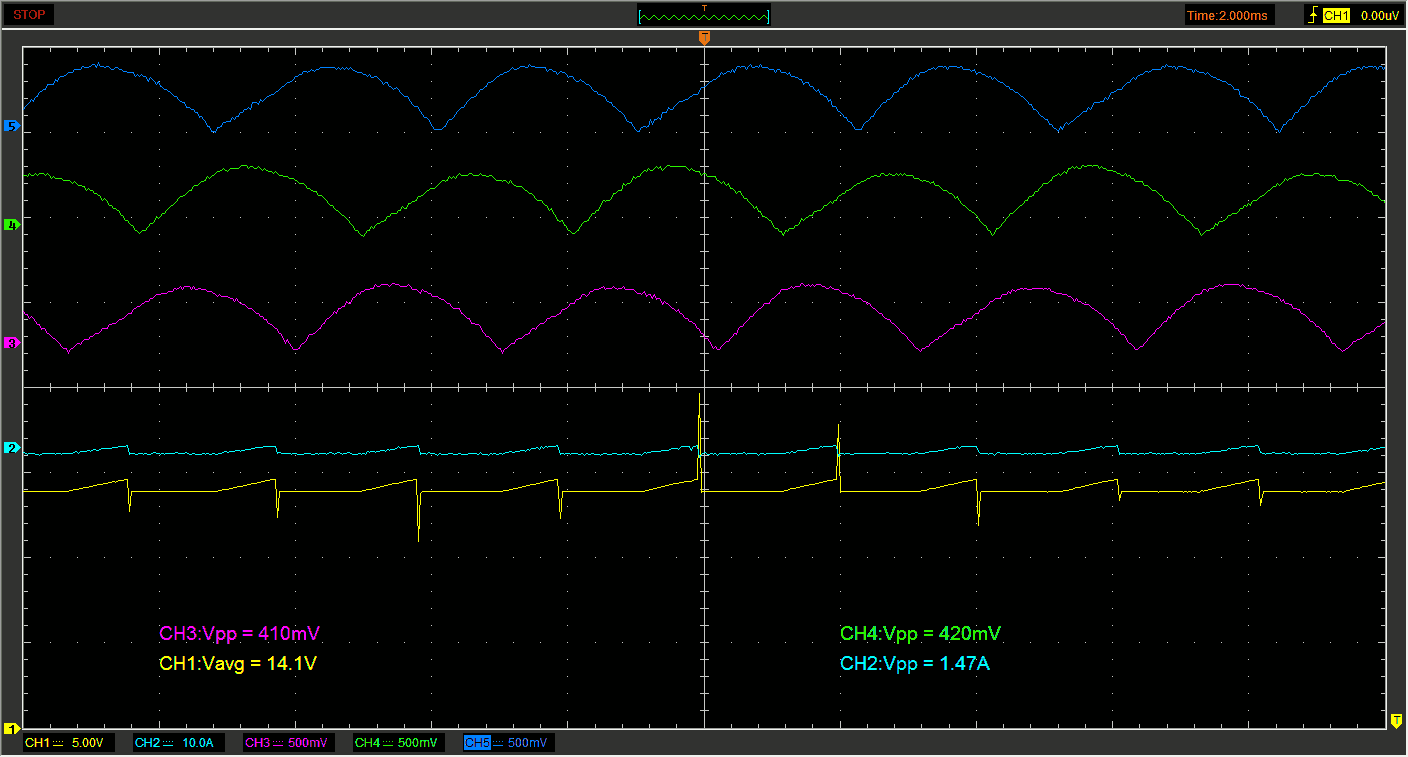Image resolution: width=1408 pixels, height=757 pixels.
Task: Click the orange trigger position marker at top
Action: (x=704, y=37)
